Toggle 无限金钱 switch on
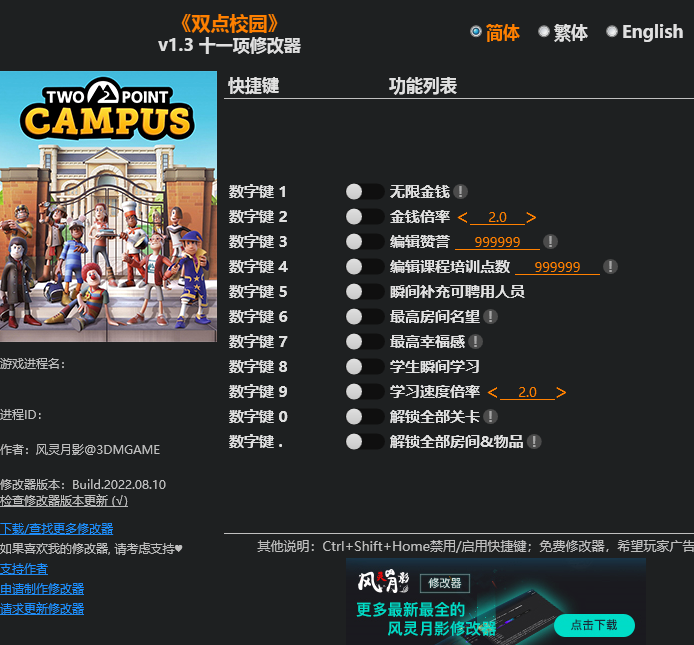This screenshot has width=694, height=645. click(365, 192)
